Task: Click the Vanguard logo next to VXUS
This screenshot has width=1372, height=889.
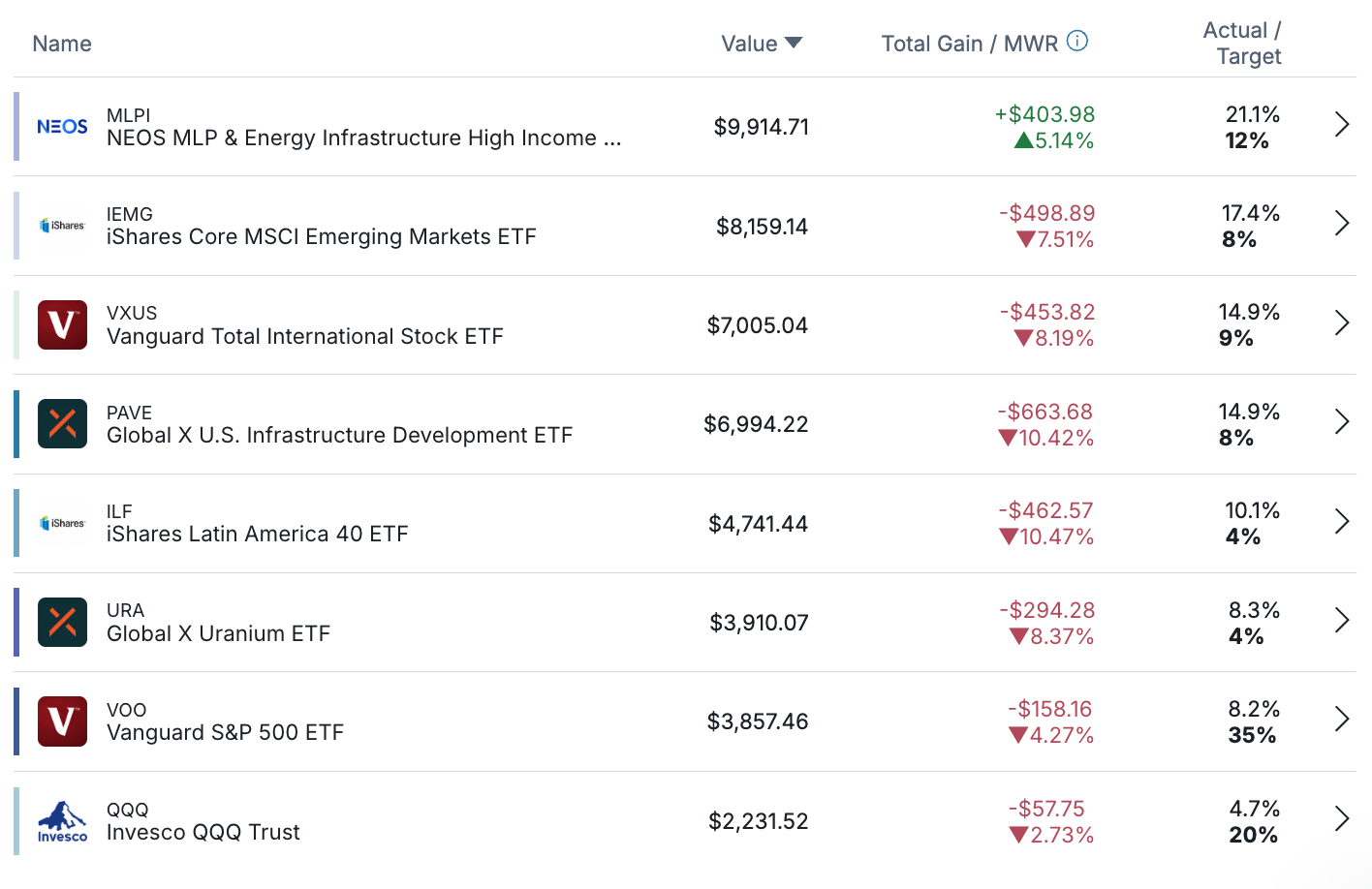Action: (x=62, y=324)
